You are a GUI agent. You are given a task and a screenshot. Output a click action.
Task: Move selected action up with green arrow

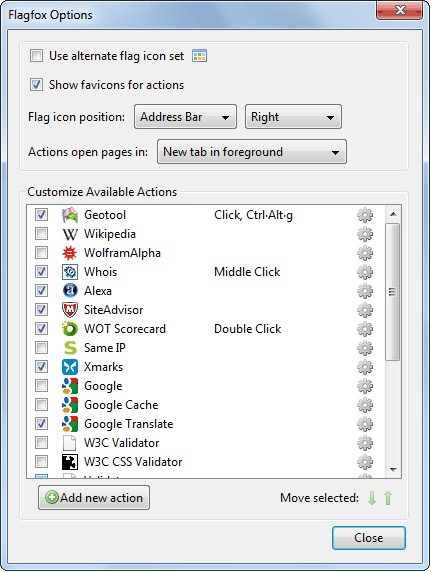pyautogui.click(x=388, y=498)
